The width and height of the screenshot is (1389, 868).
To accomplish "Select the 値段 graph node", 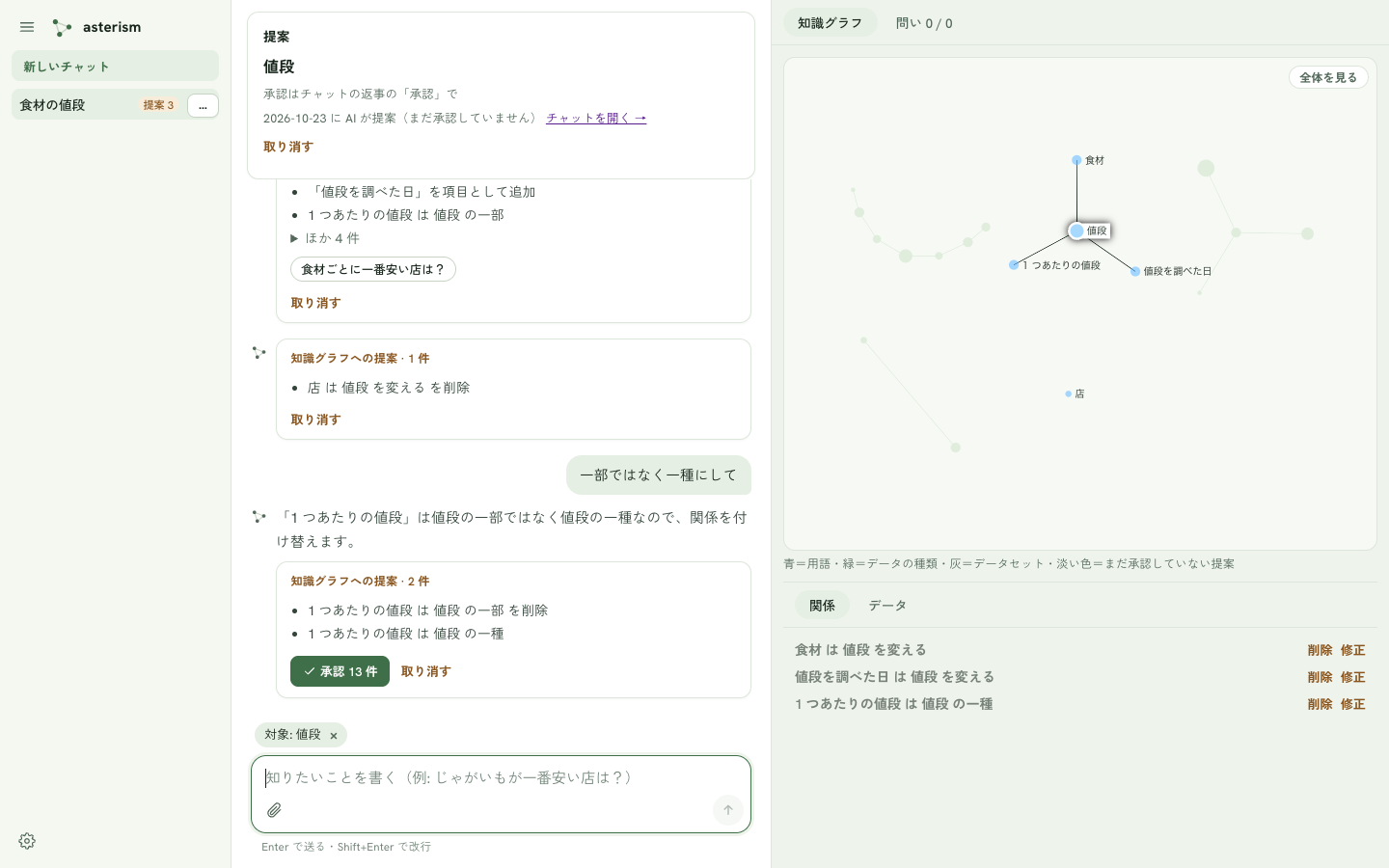I will coord(1077,231).
